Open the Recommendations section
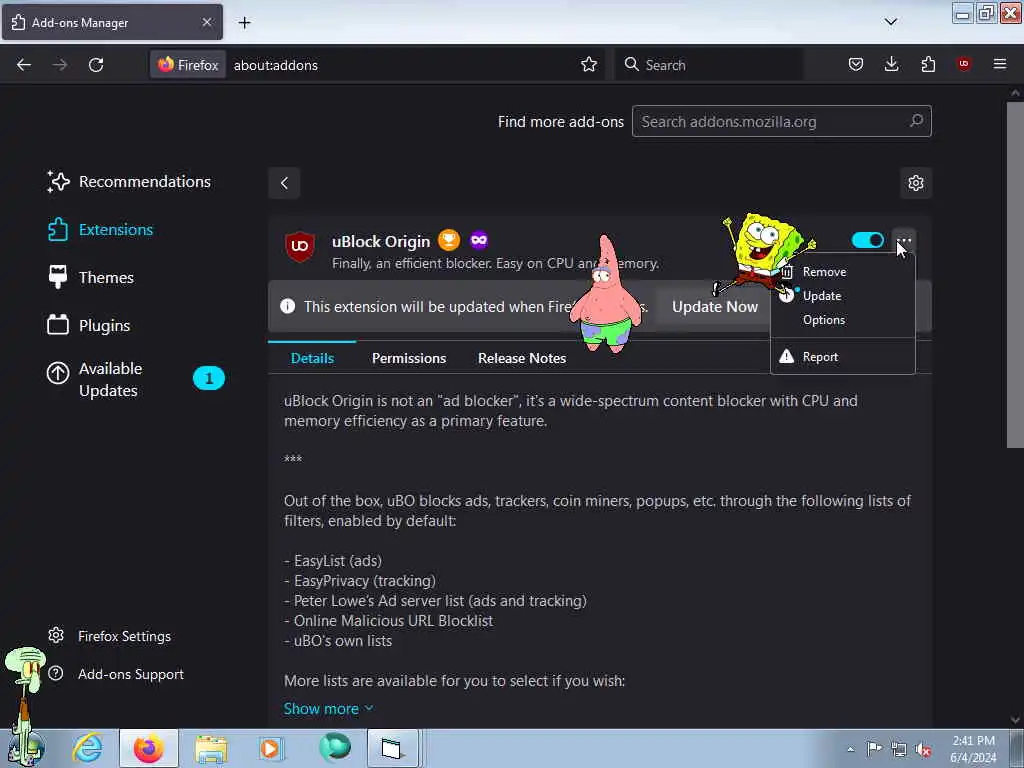This screenshot has height=768, width=1024. point(129,182)
